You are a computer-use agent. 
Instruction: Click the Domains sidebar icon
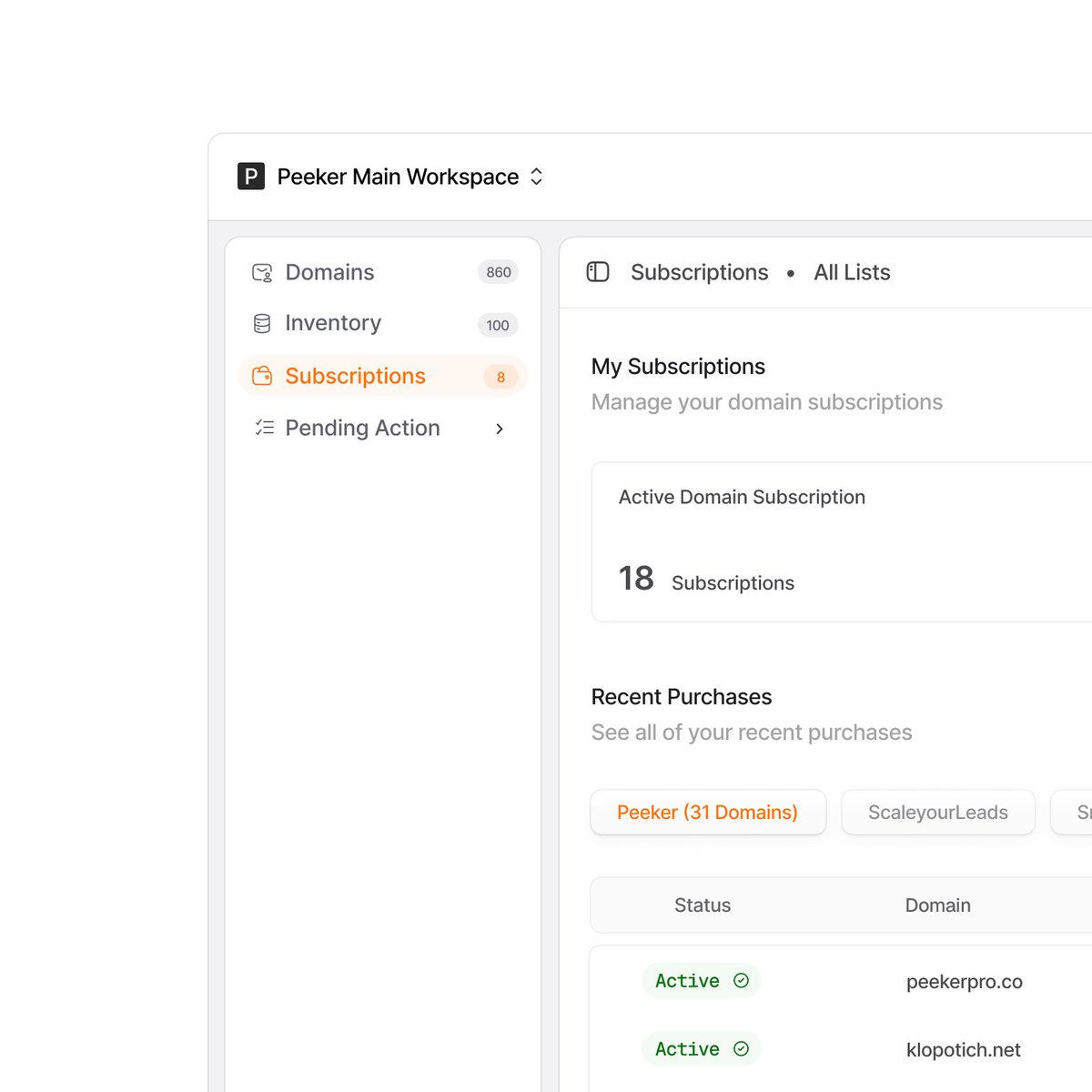[262, 272]
